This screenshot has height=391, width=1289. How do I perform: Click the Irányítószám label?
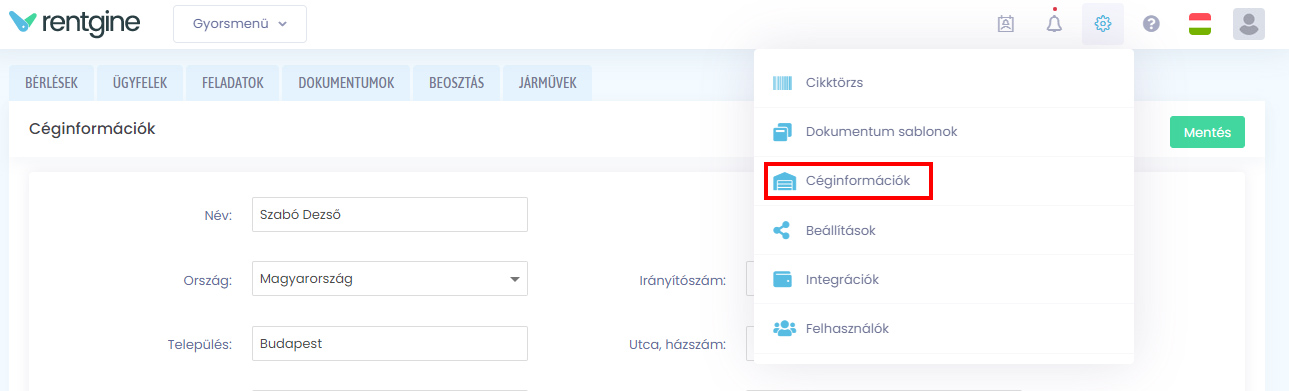tap(683, 280)
